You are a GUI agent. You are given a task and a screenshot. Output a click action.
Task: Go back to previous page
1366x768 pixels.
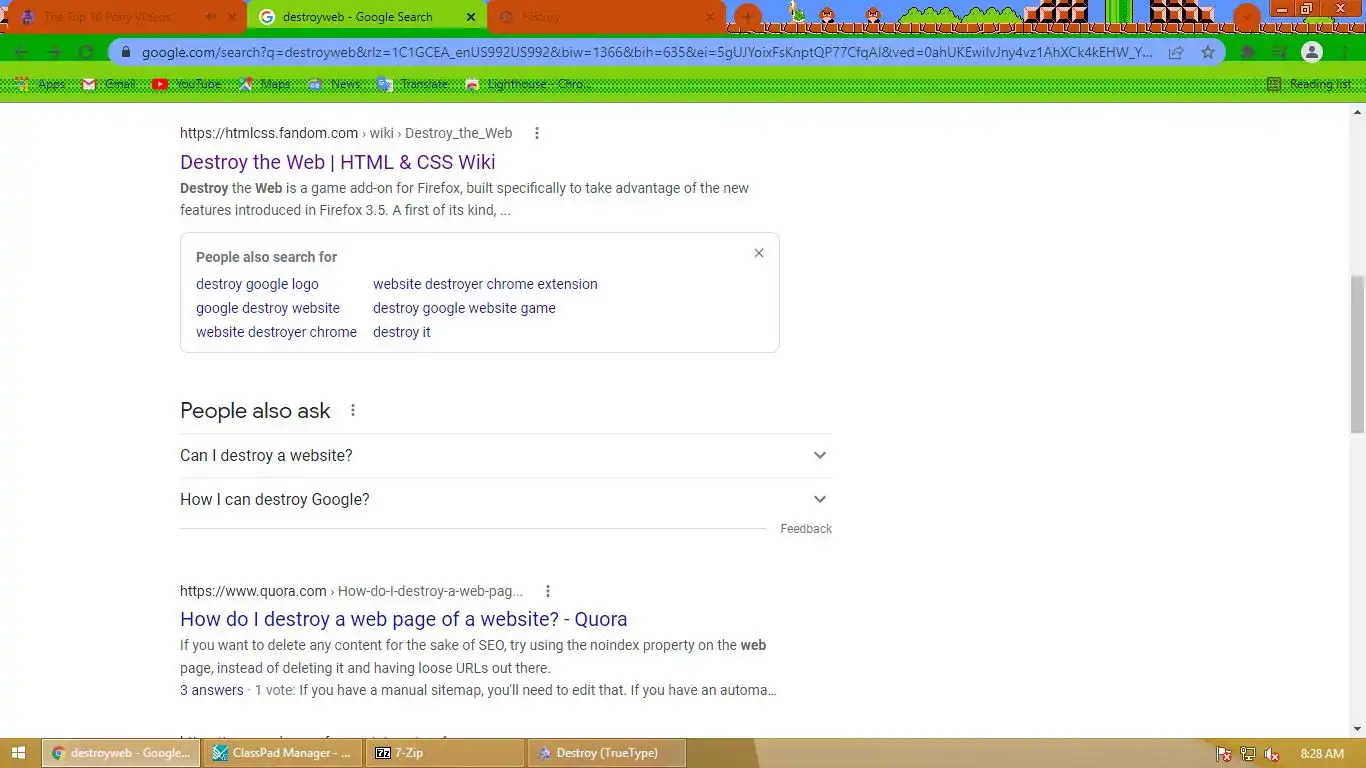coord(22,52)
